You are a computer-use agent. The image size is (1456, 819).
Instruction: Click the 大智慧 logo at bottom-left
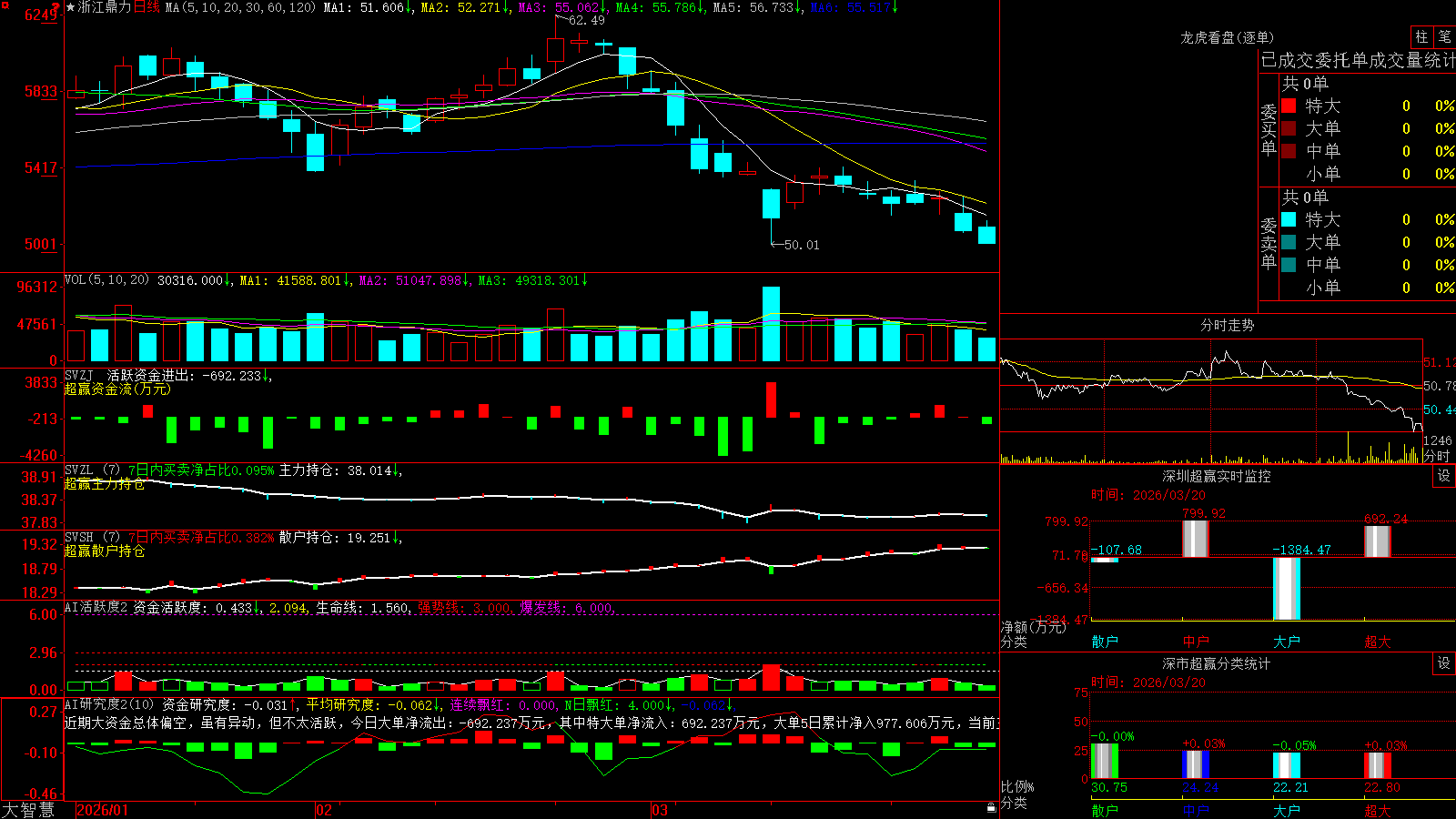point(28,810)
